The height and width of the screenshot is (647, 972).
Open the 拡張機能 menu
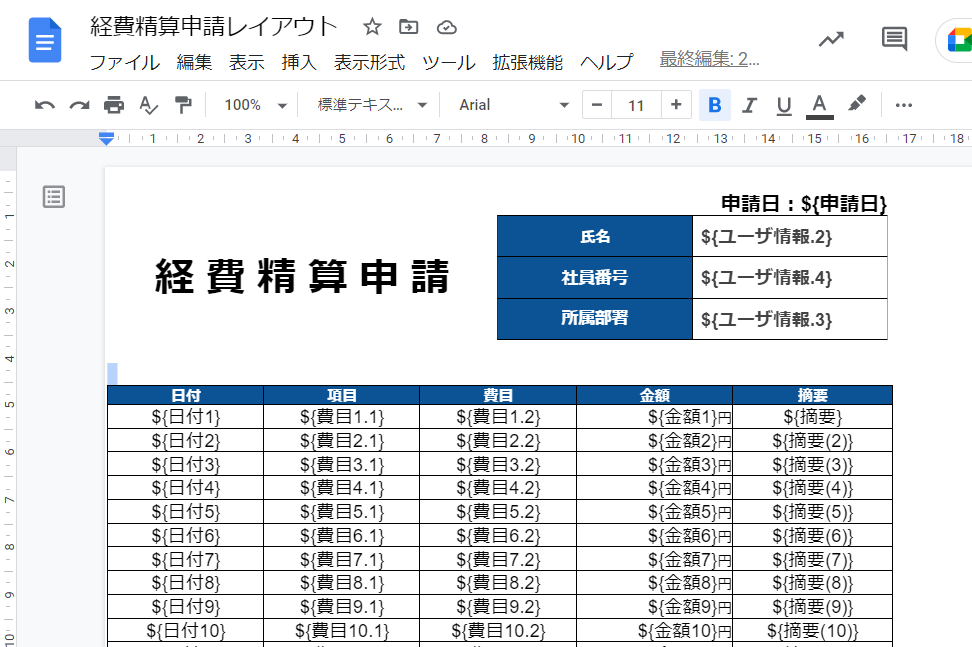coord(528,62)
